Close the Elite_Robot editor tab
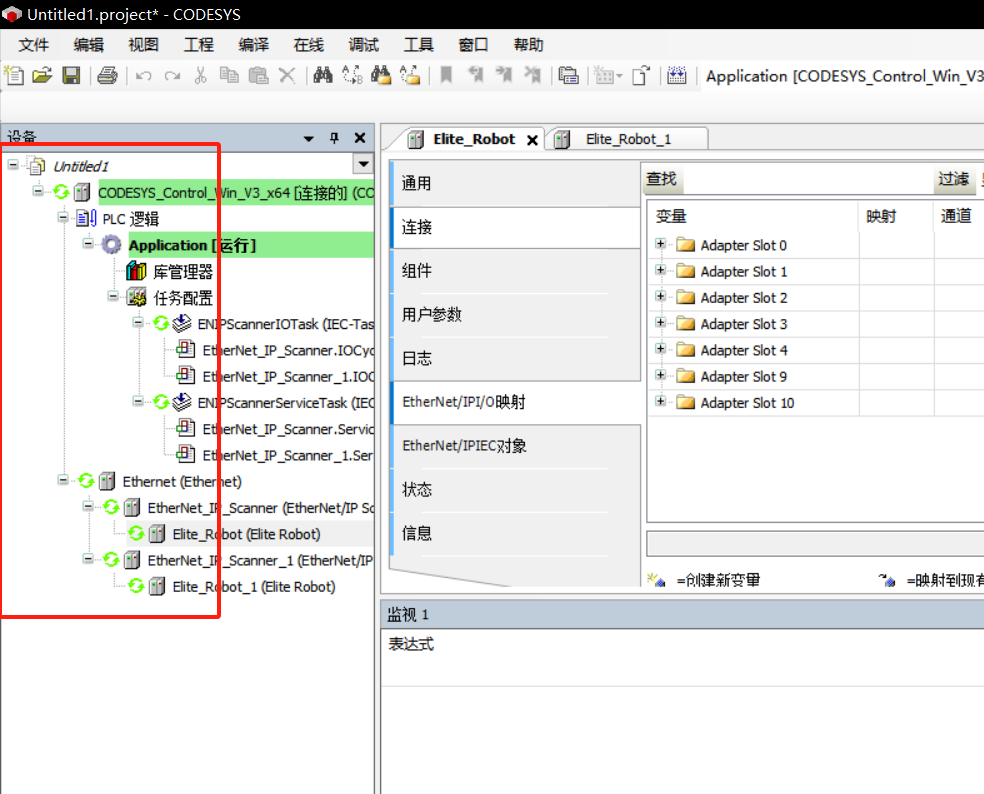Viewport: 984px width, 794px height. 532,140
